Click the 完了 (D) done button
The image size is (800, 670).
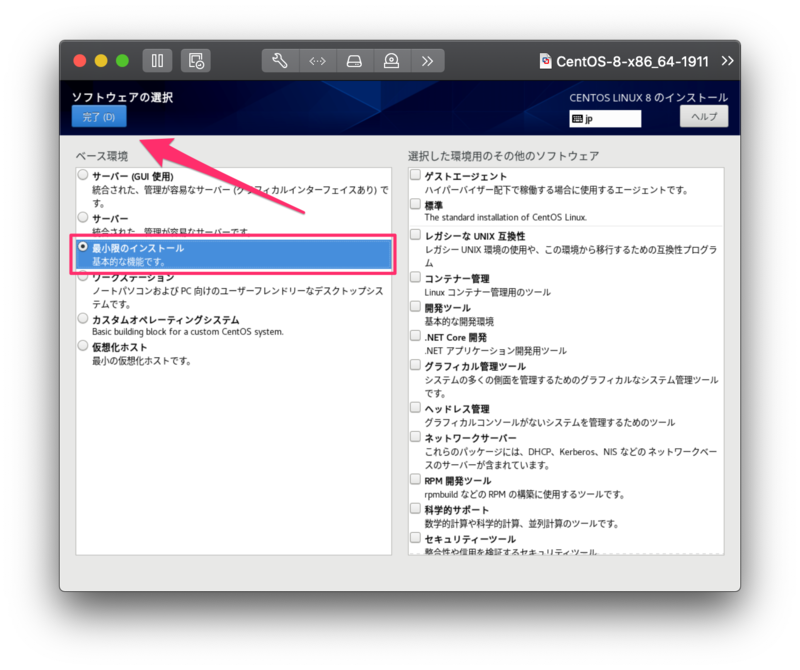(99, 117)
